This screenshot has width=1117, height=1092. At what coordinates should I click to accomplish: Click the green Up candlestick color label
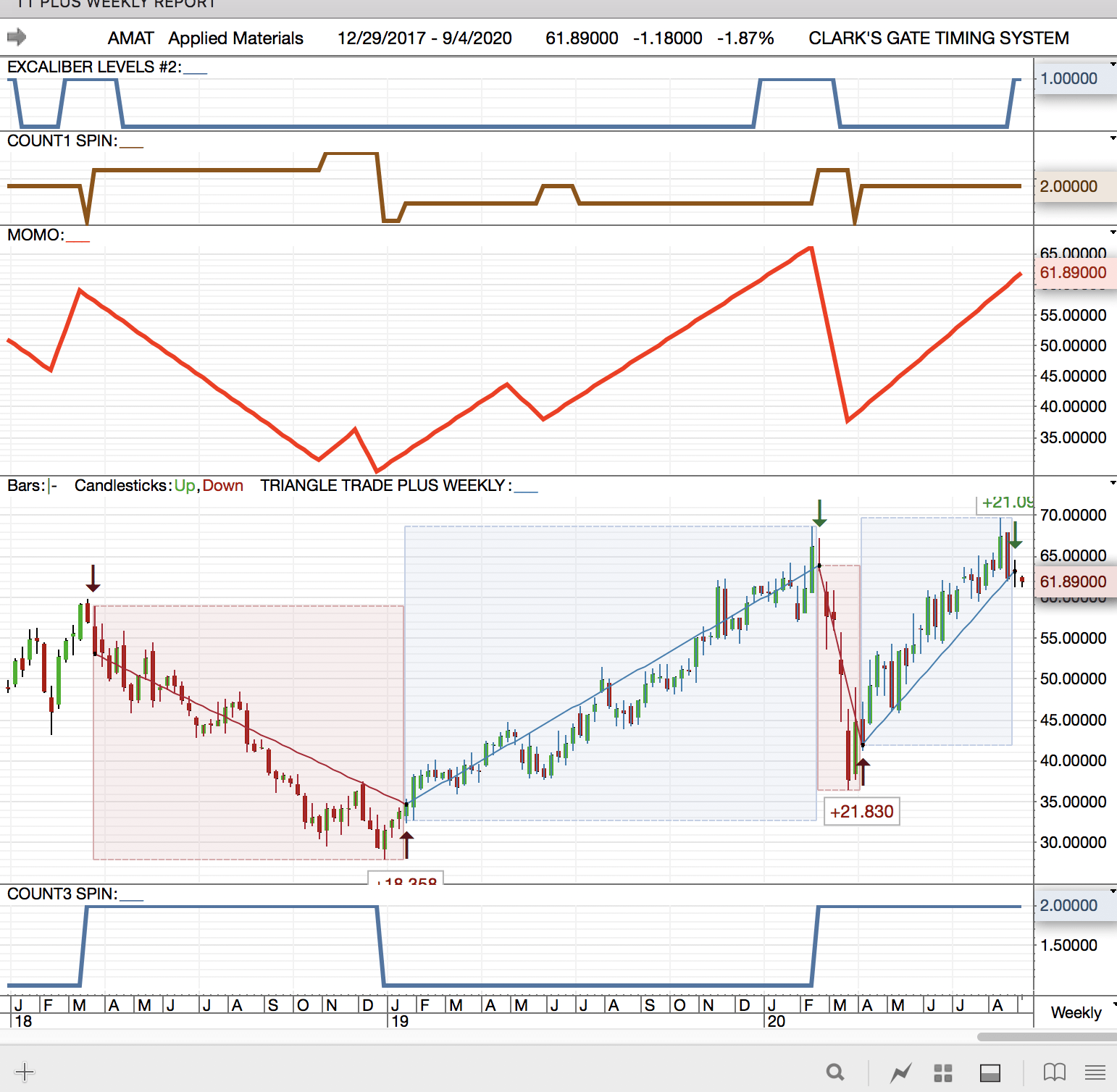click(185, 485)
